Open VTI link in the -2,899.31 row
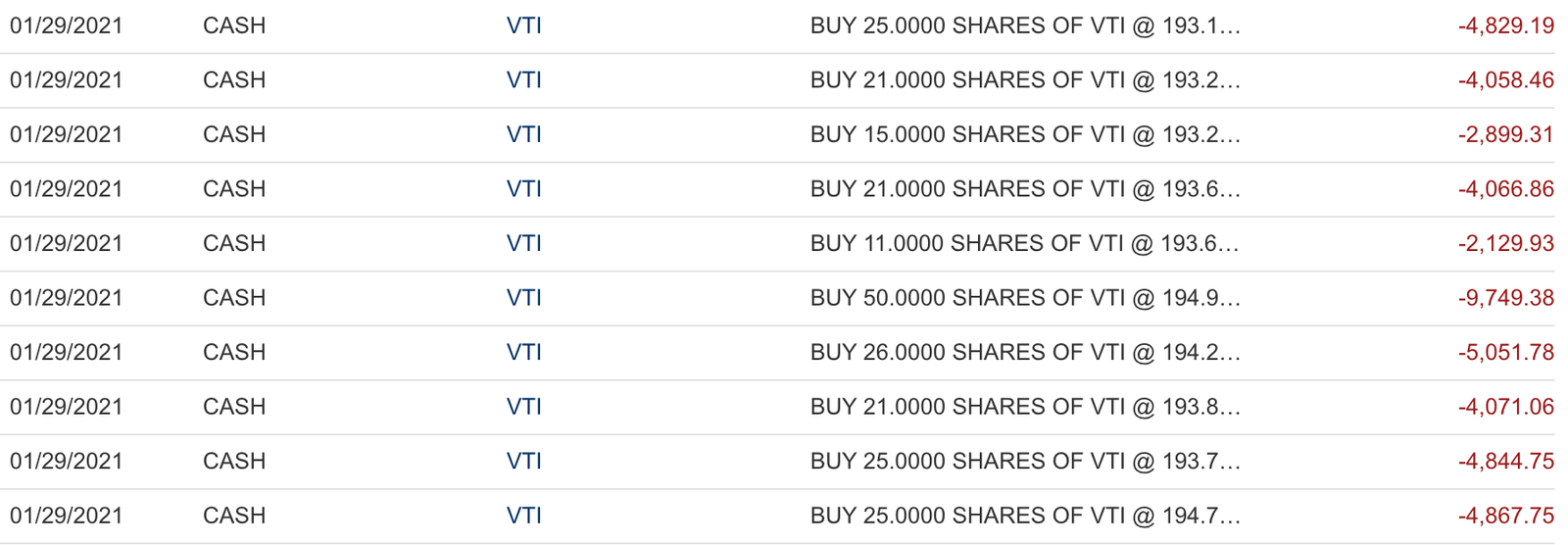 coord(523,134)
